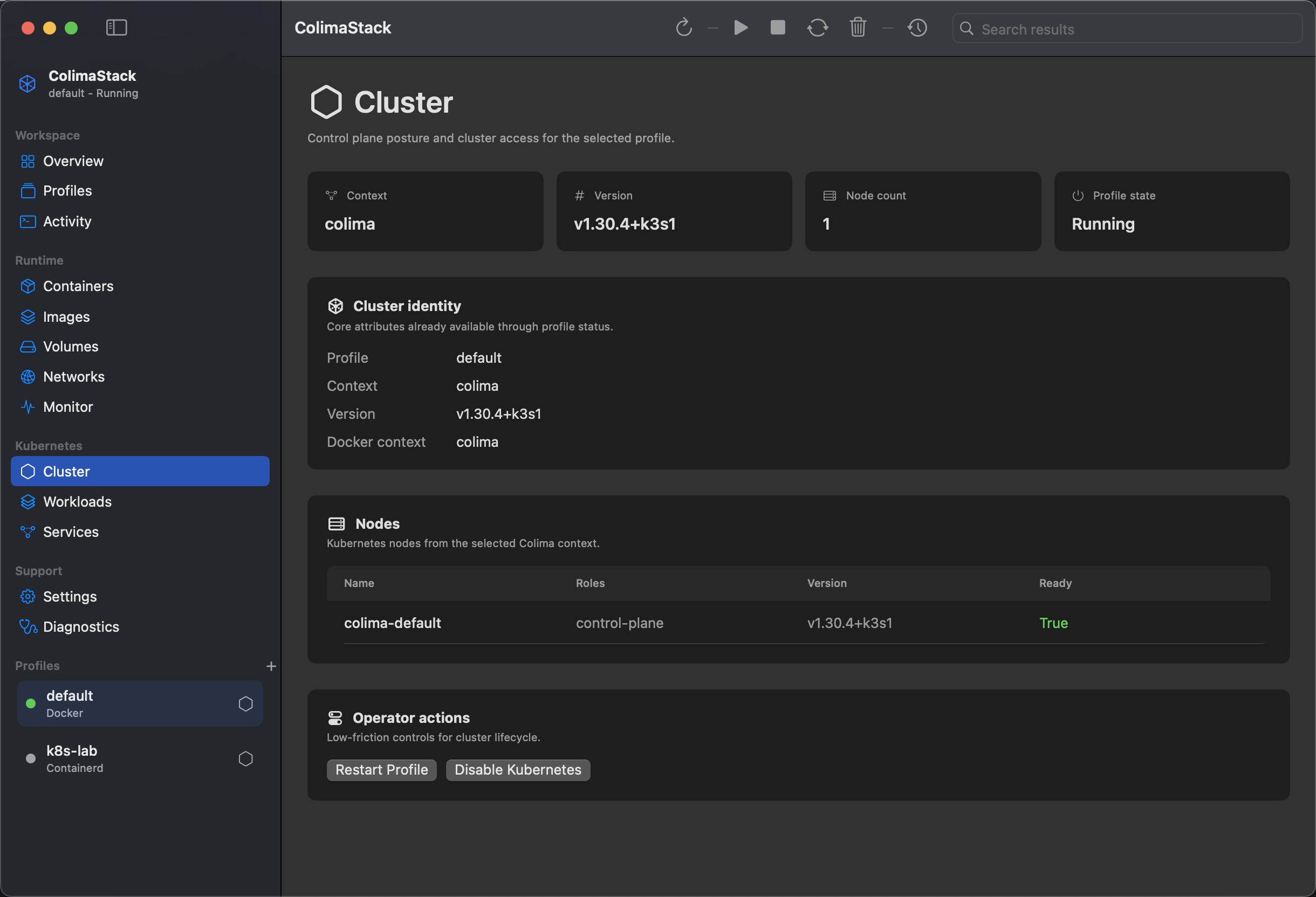The width and height of the screenshot is (1316, 897).
Task: Click the Profiles folder icon in Workspace
Action: click(28, 191)
